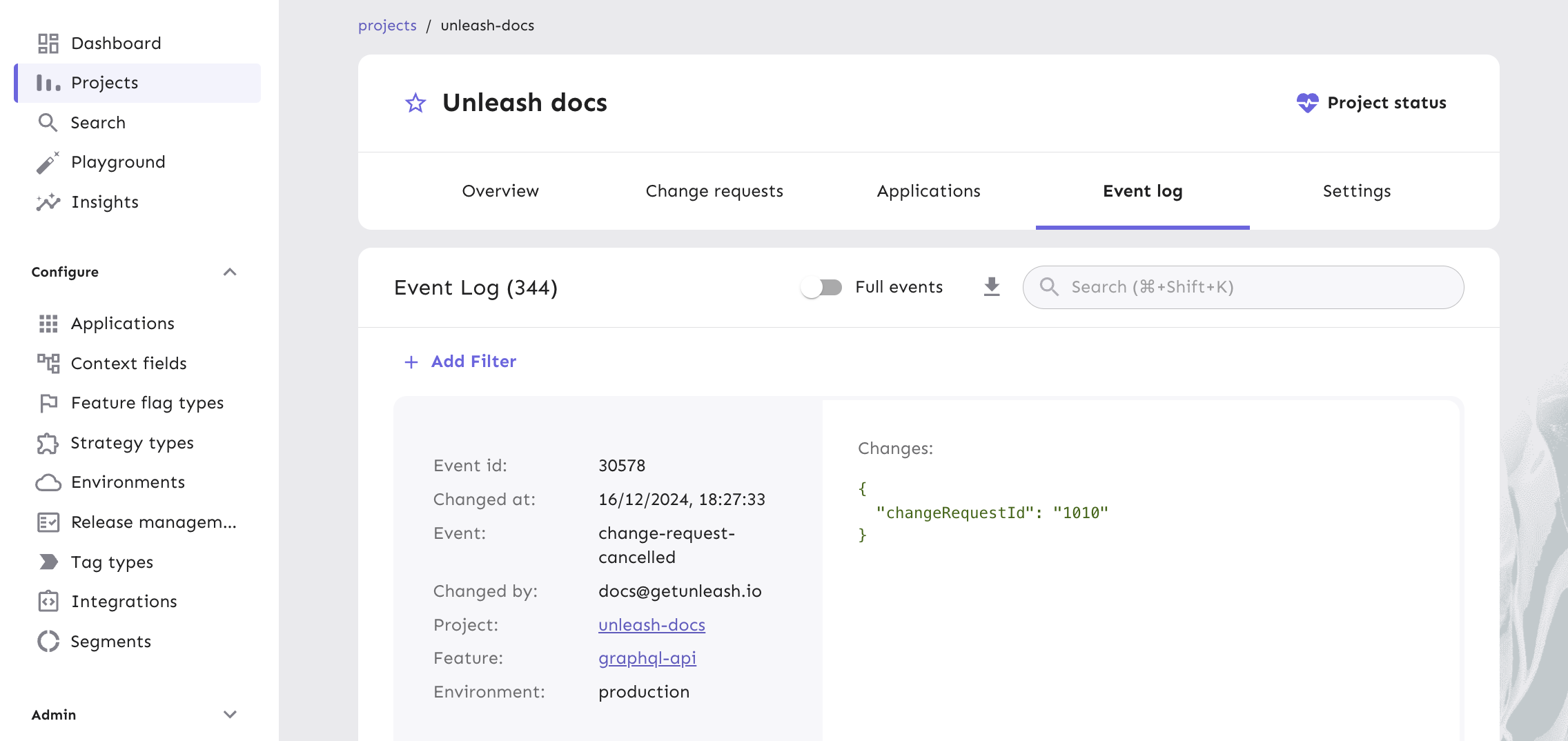Screen dimensions: 1568x741
Task: Open the Settings tab
Action: (x=1355, y=191)
